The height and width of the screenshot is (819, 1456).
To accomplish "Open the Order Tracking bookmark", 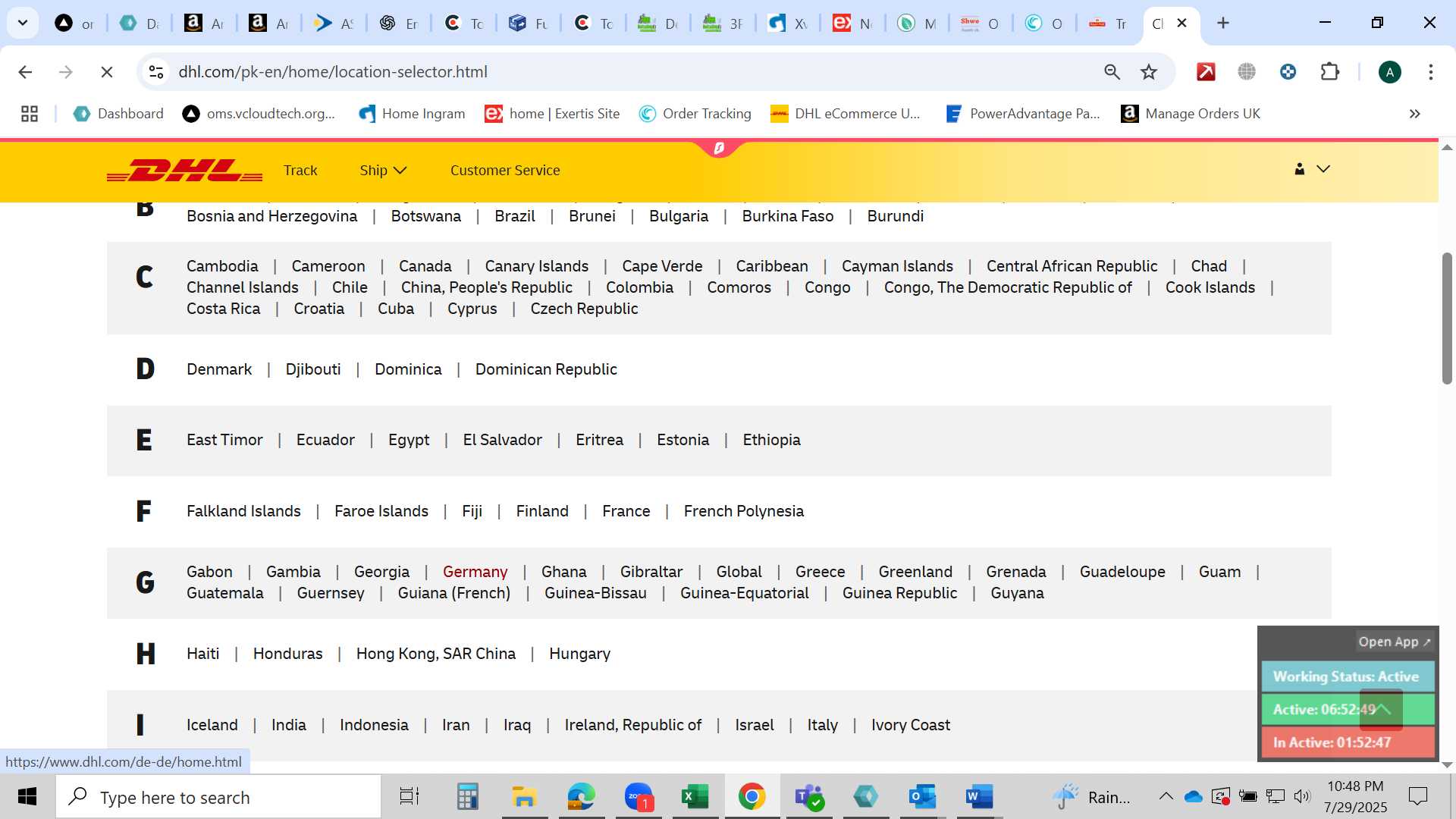I will tap(695, 114).
